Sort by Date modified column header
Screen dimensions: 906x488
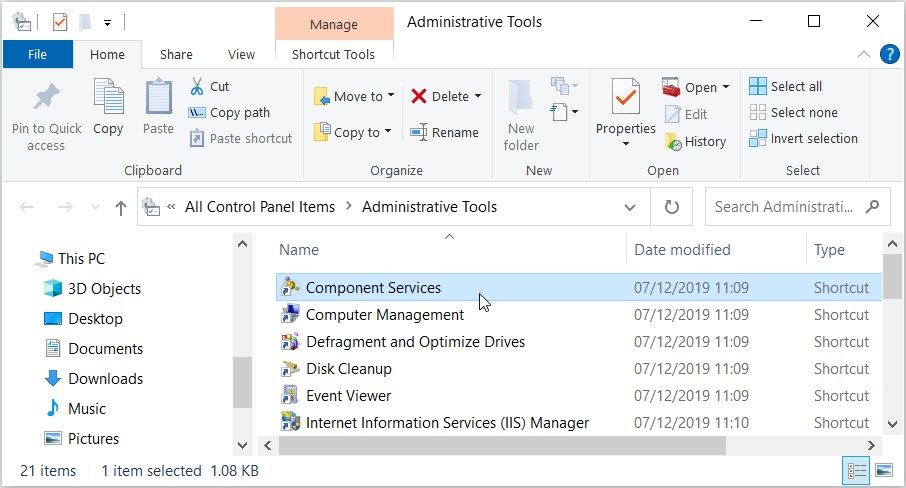pos(682,249)
